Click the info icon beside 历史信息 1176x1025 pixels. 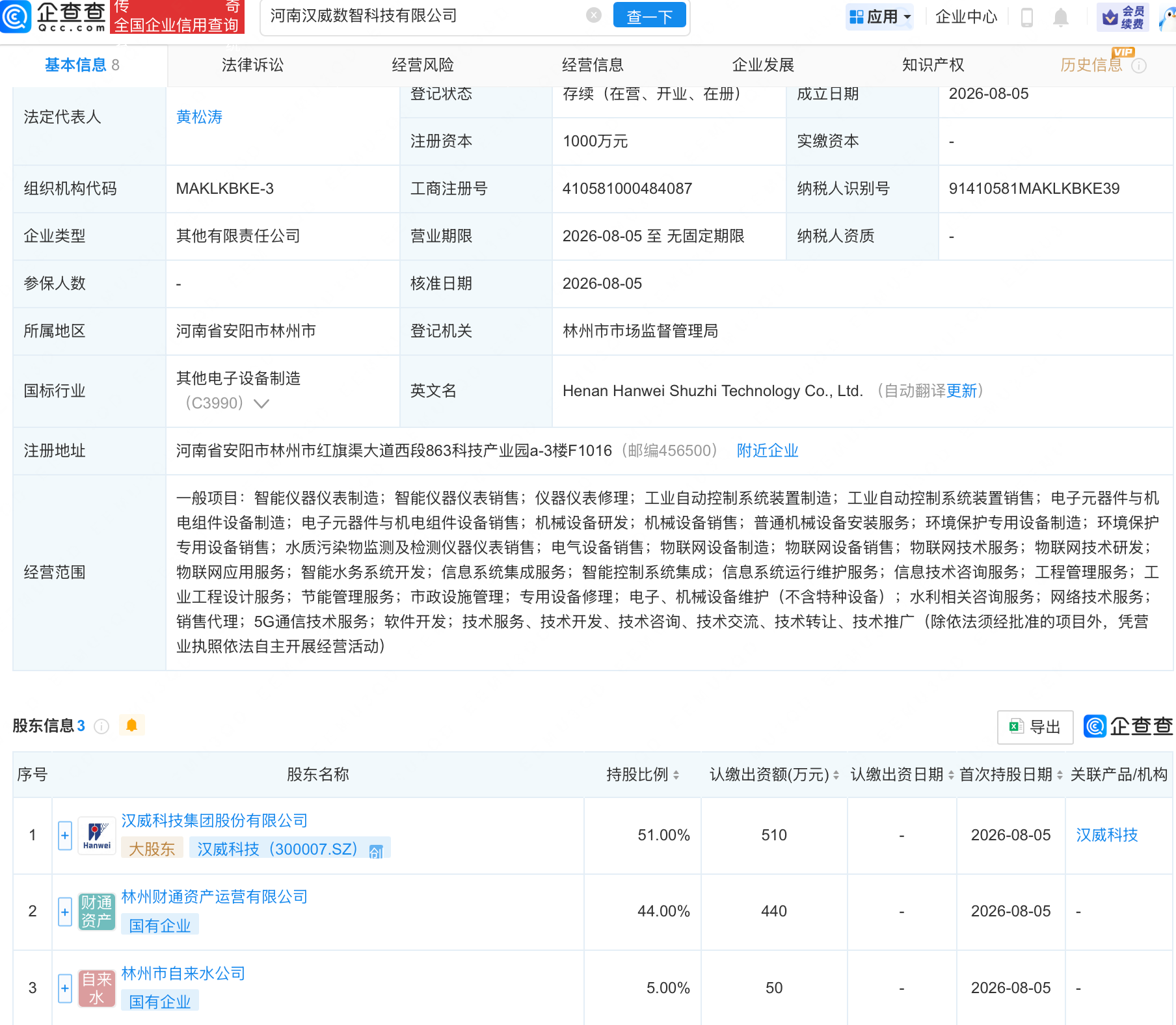pyautogui.click(x=1139, y=66)
